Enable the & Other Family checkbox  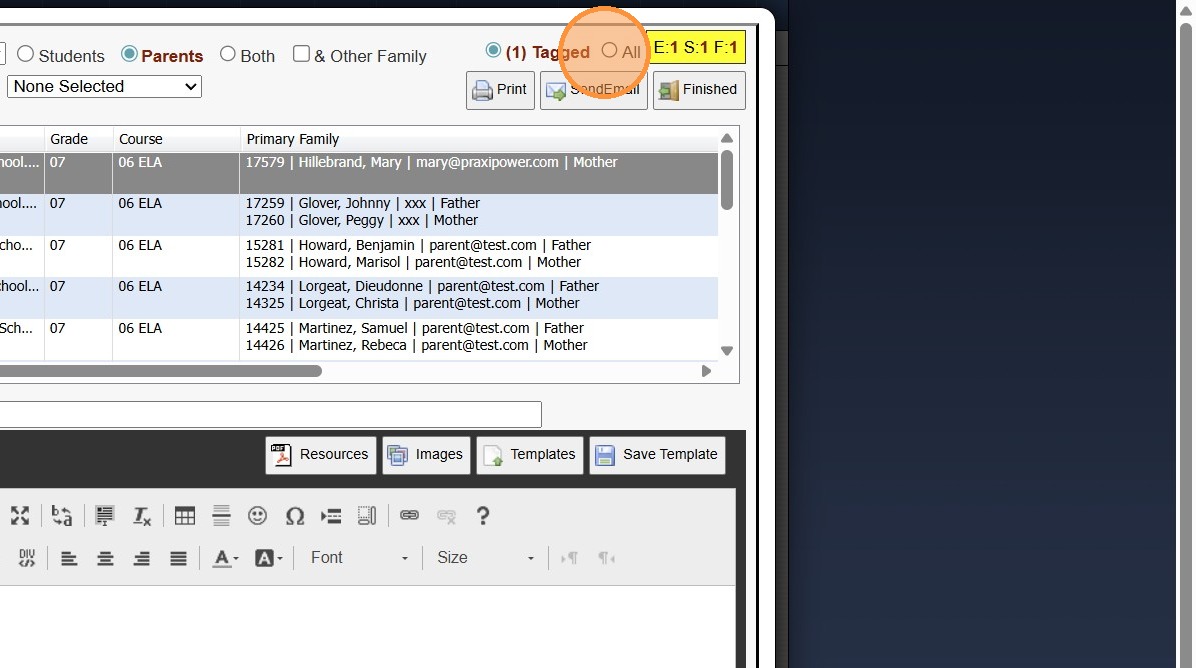301,54
